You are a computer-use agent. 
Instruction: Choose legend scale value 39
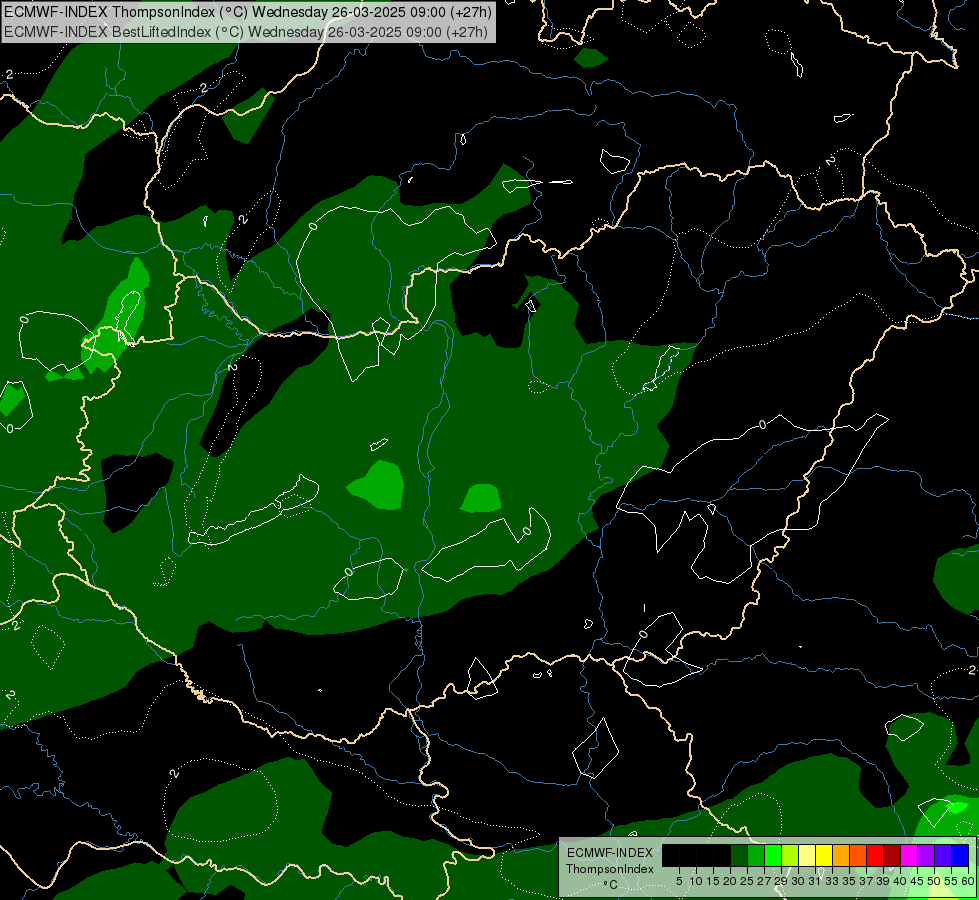[x=883, y=881]
